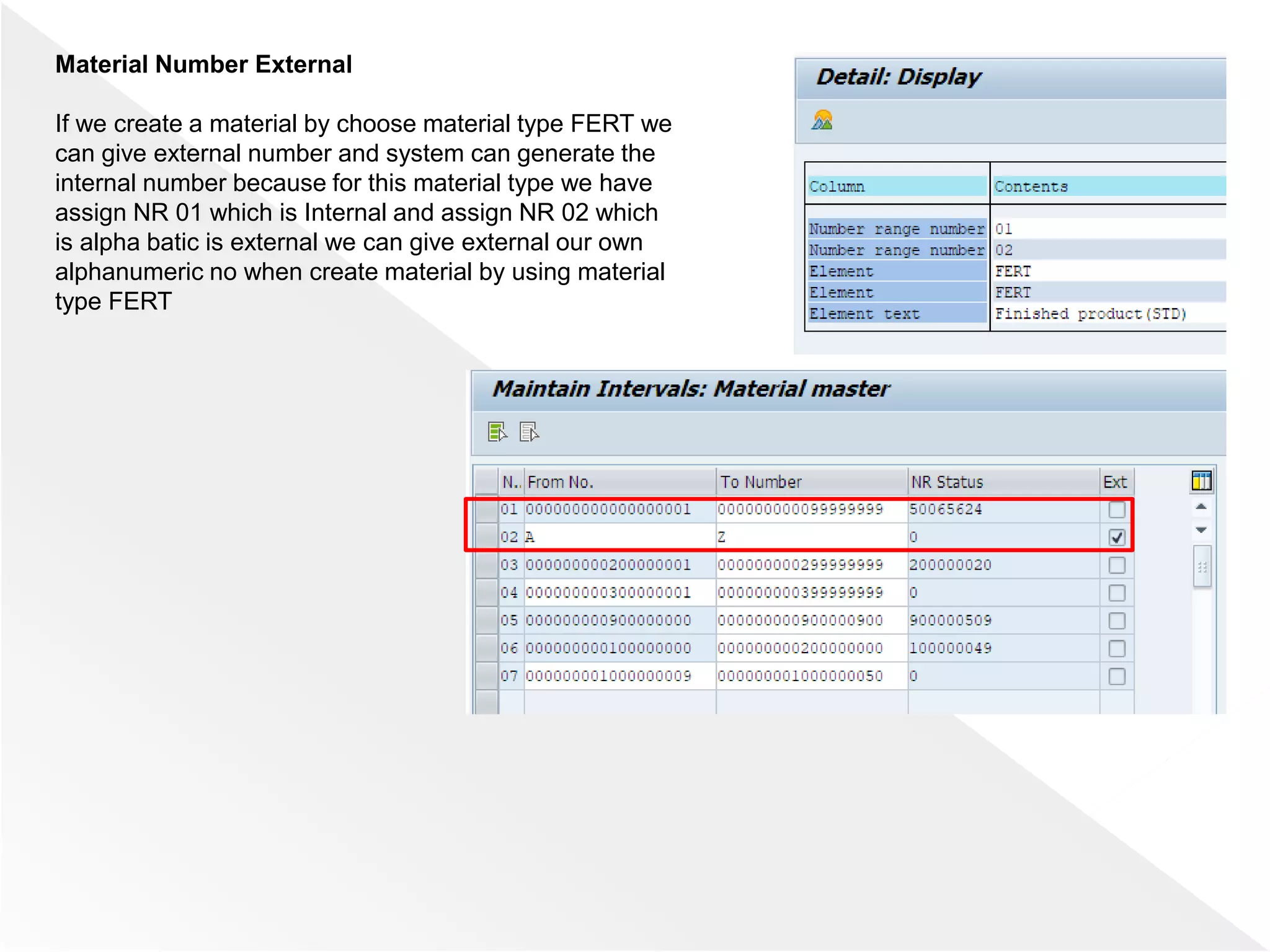The height and width of the screenshot is (952, 1270).
Task: Click the mountain icon in Detail: Display toolbar
Action: click(822, 120)
